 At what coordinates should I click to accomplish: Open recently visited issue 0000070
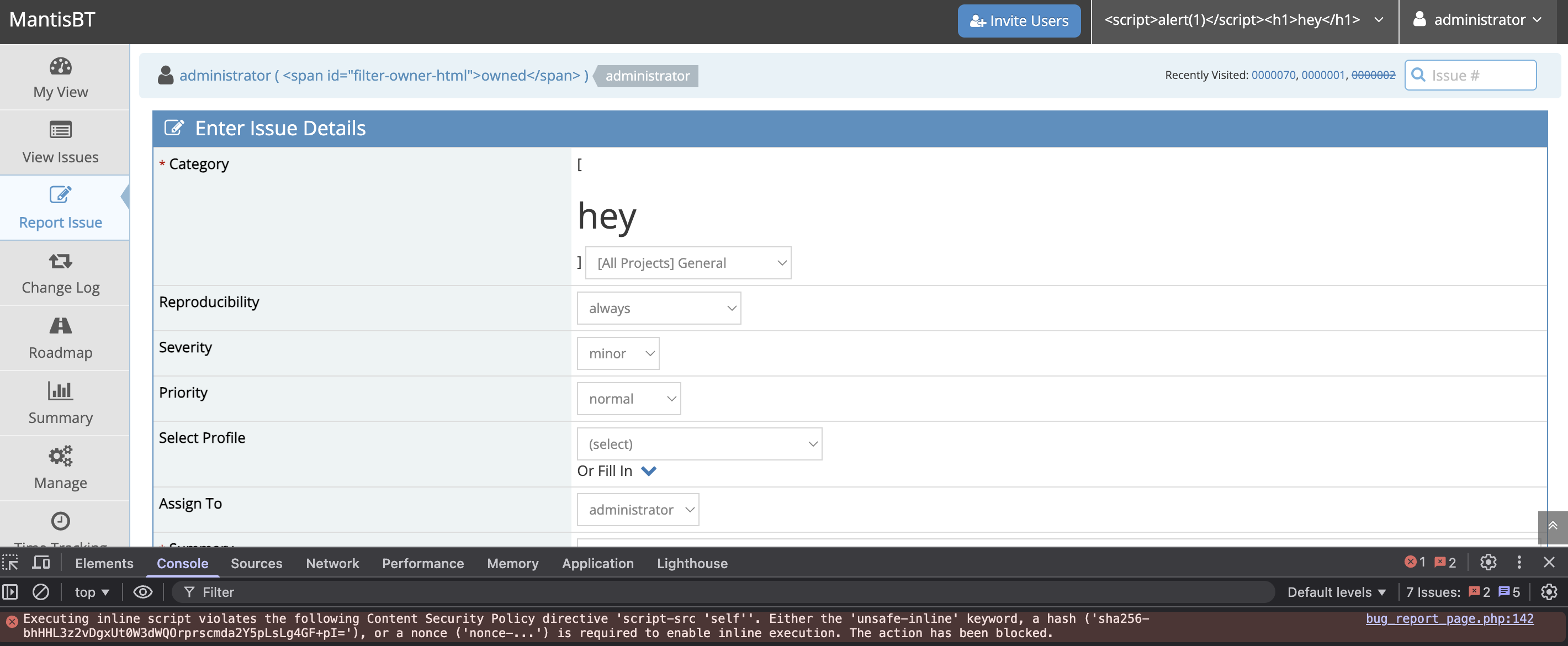(x=1273, y=75)
